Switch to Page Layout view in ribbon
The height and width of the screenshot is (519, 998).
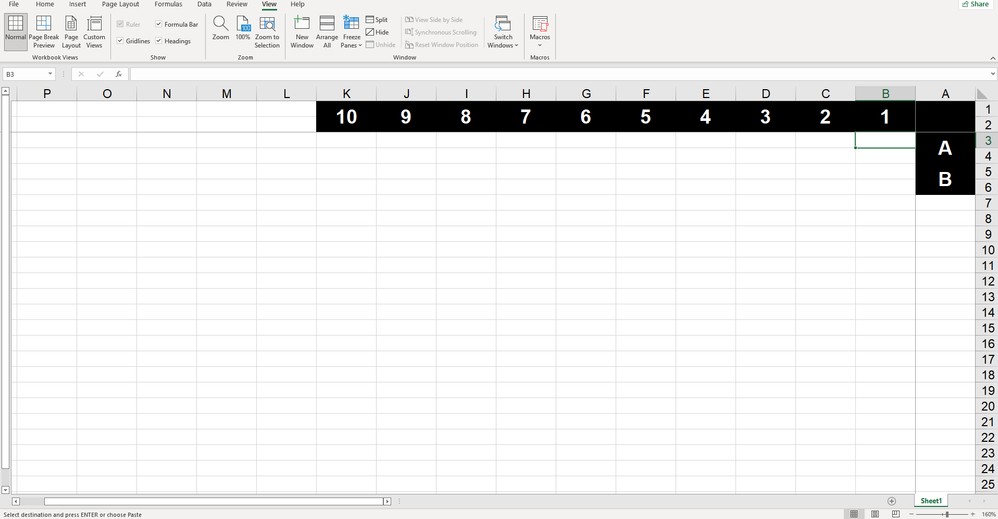tap(71, 31)
